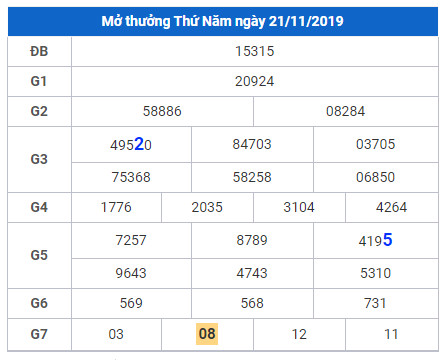Click the G3 number 03705
The image size is (446, 360).
pyautogui.click(x=376, y=144)
